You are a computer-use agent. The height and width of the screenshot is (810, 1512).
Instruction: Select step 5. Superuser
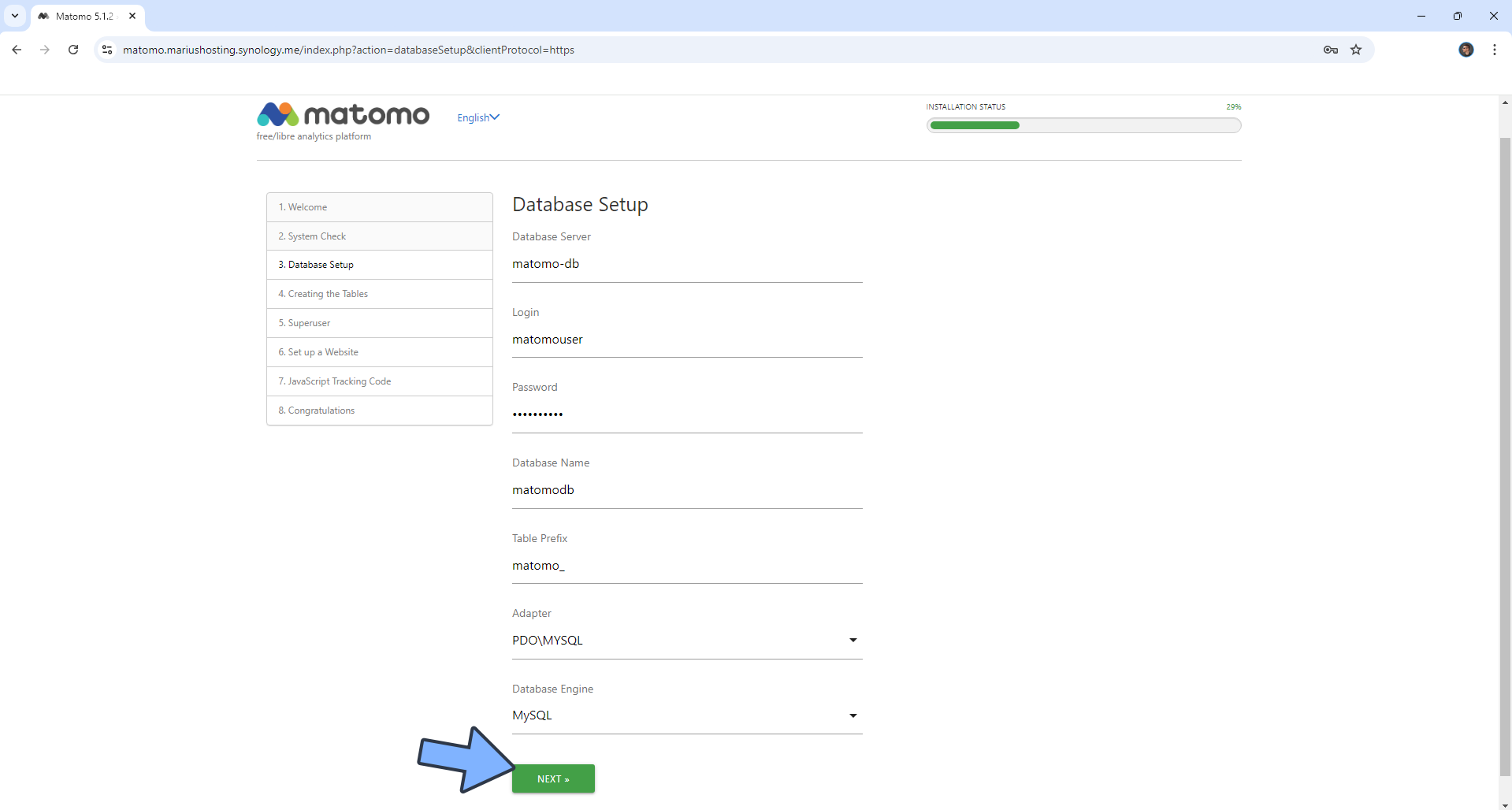pyautogui.click(x=380, y=323)
